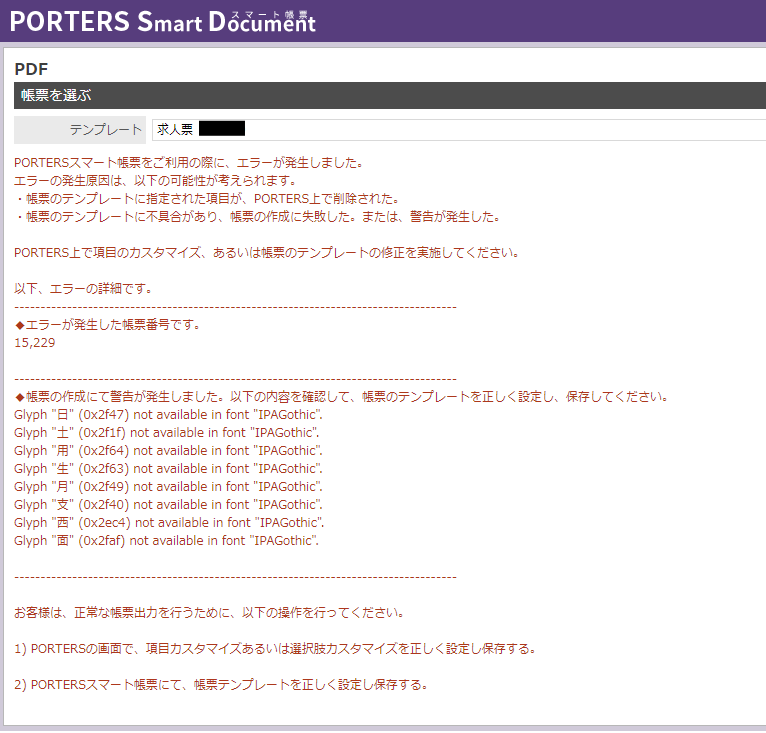
Task: Click the line 'お客様は、正常な帳票出力を行うために…'
Action: click(x=209, y=613)
